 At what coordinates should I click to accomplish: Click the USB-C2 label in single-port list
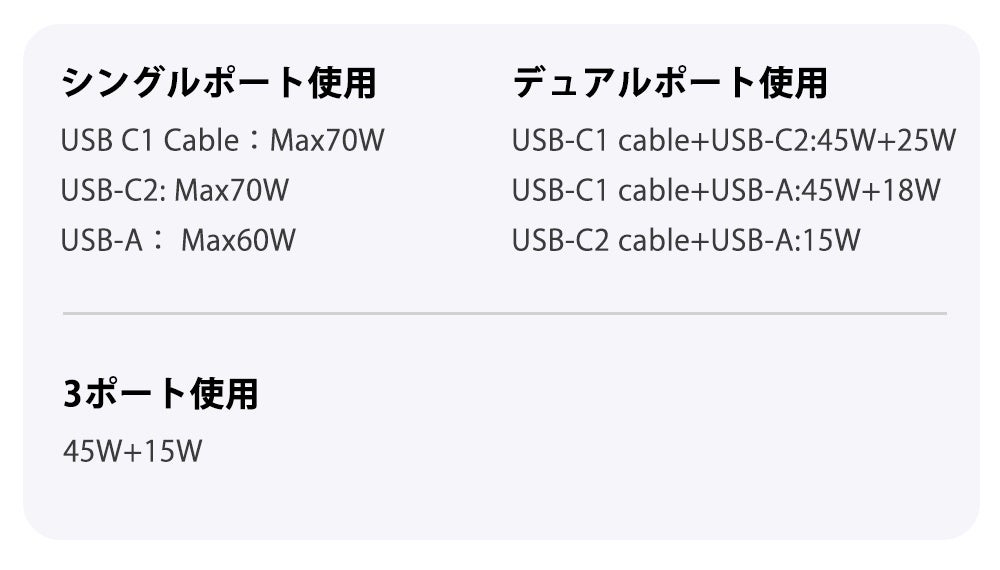[111, 190]
